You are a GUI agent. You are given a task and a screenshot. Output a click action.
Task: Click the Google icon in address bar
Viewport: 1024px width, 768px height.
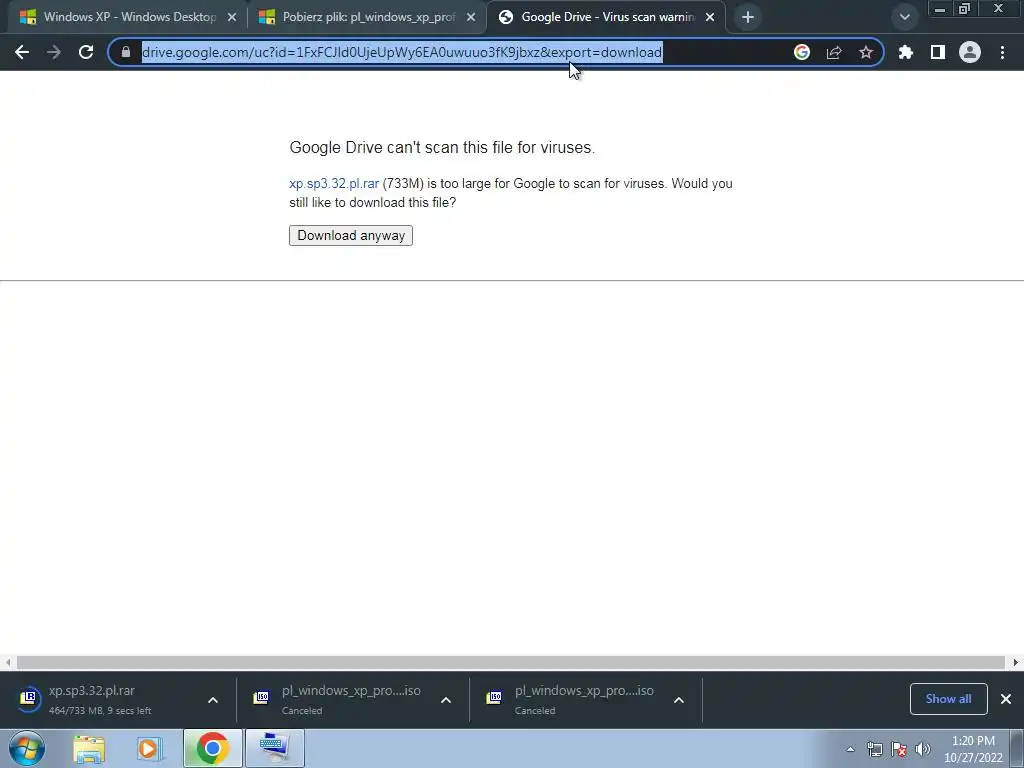pos(801,52)
